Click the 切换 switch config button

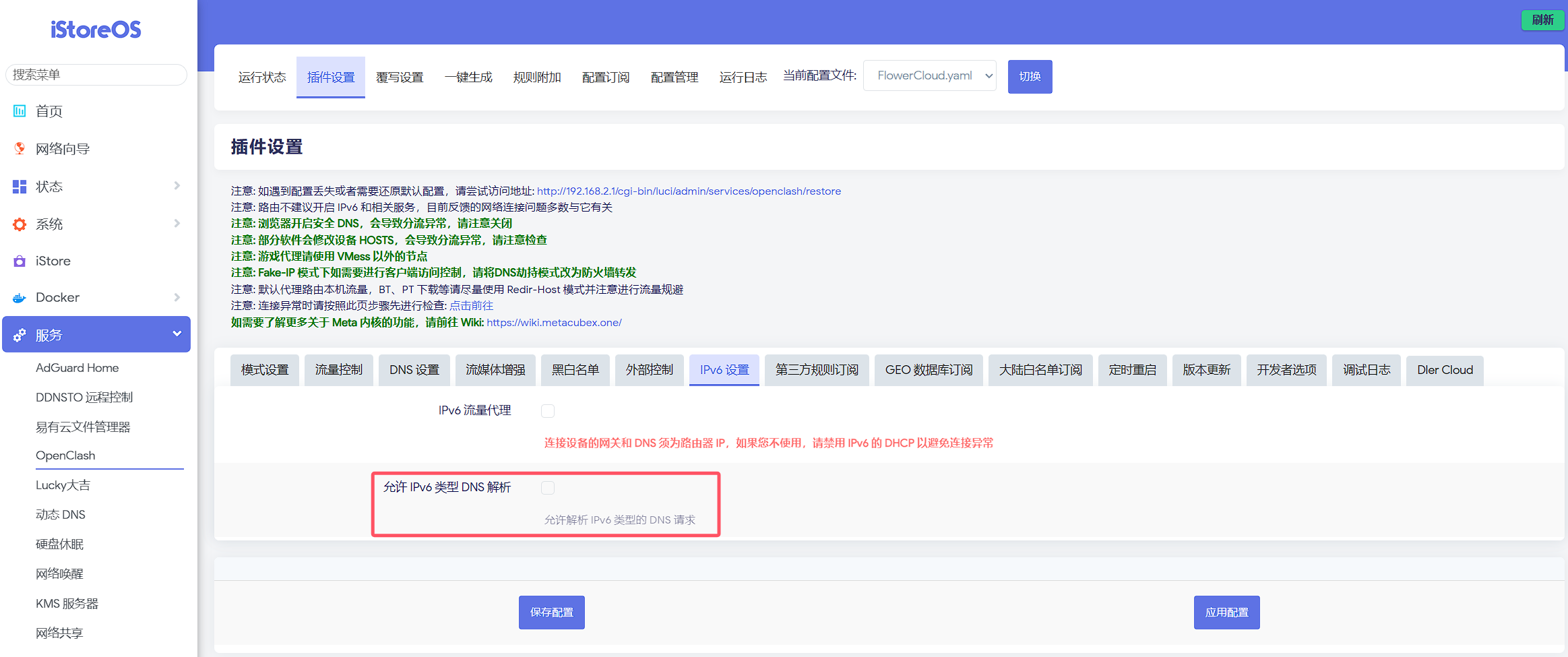click(x=1030, y=76)
